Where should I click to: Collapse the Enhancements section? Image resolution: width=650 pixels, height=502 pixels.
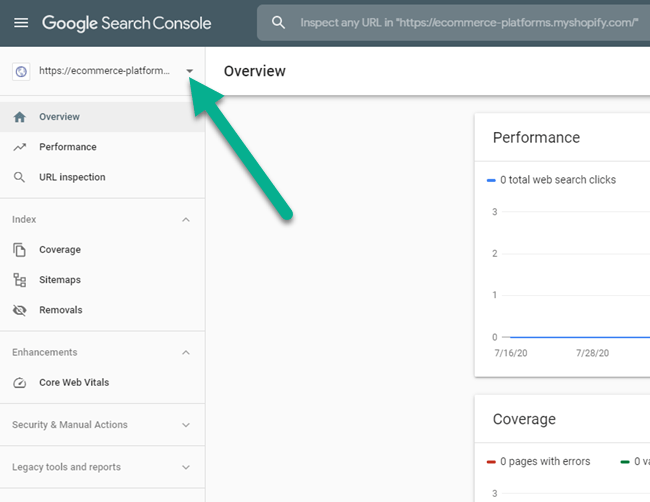[x=186, y=352]
